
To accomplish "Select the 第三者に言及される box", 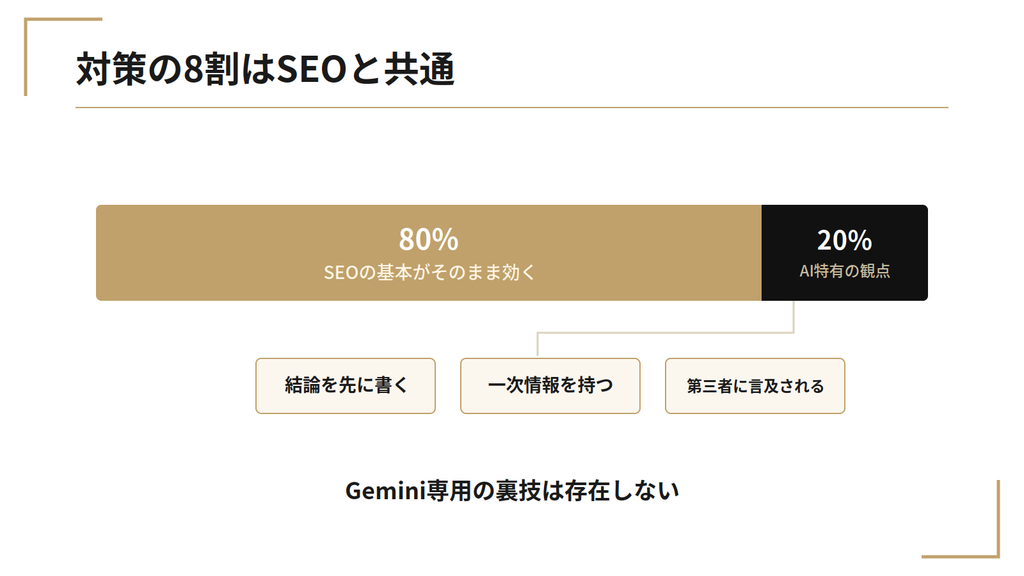I will point(755,386).
